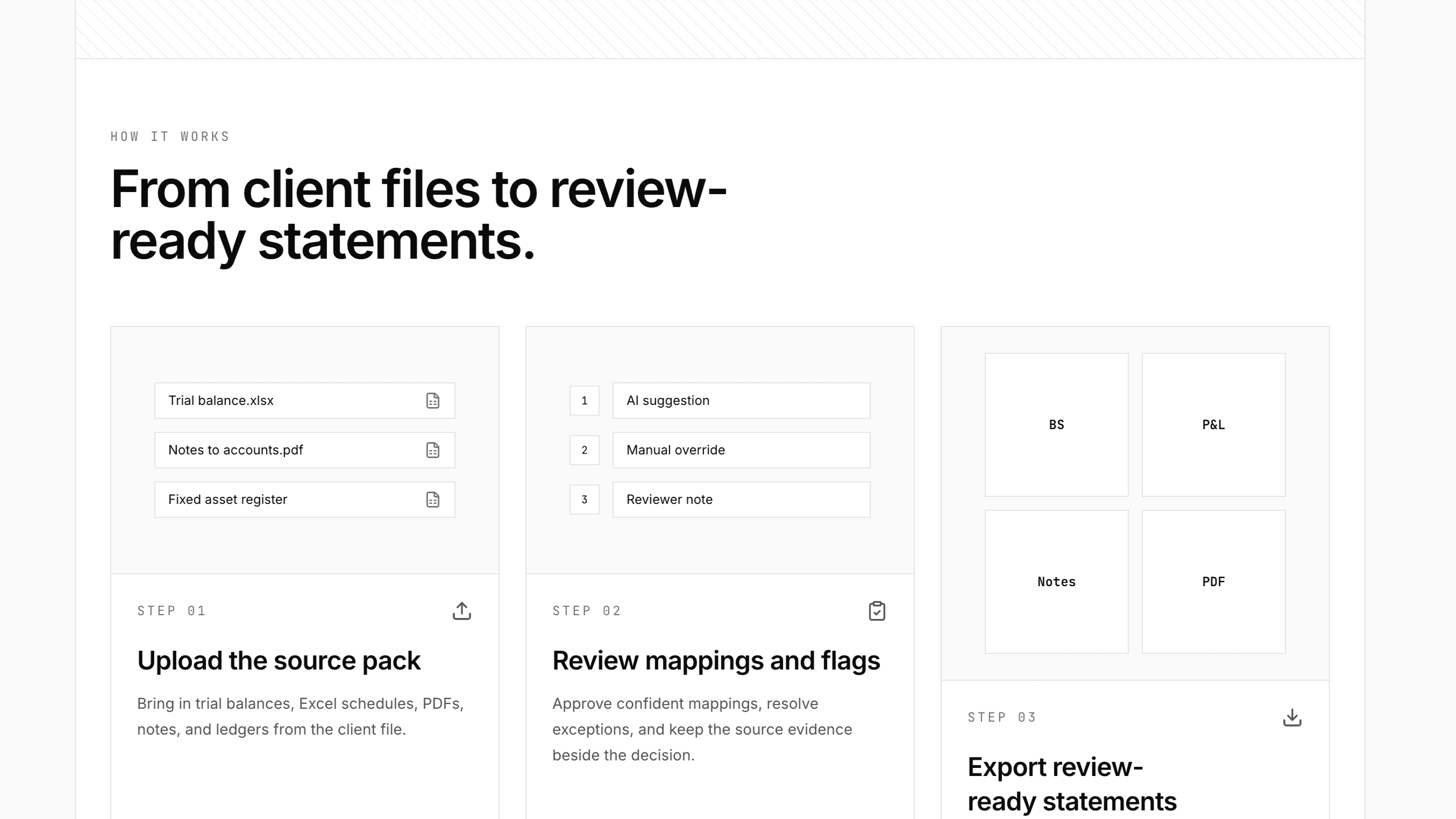This screenshot has height=819, width=1456.
Task: Open the Notes tile
Action: point(1056,582)
